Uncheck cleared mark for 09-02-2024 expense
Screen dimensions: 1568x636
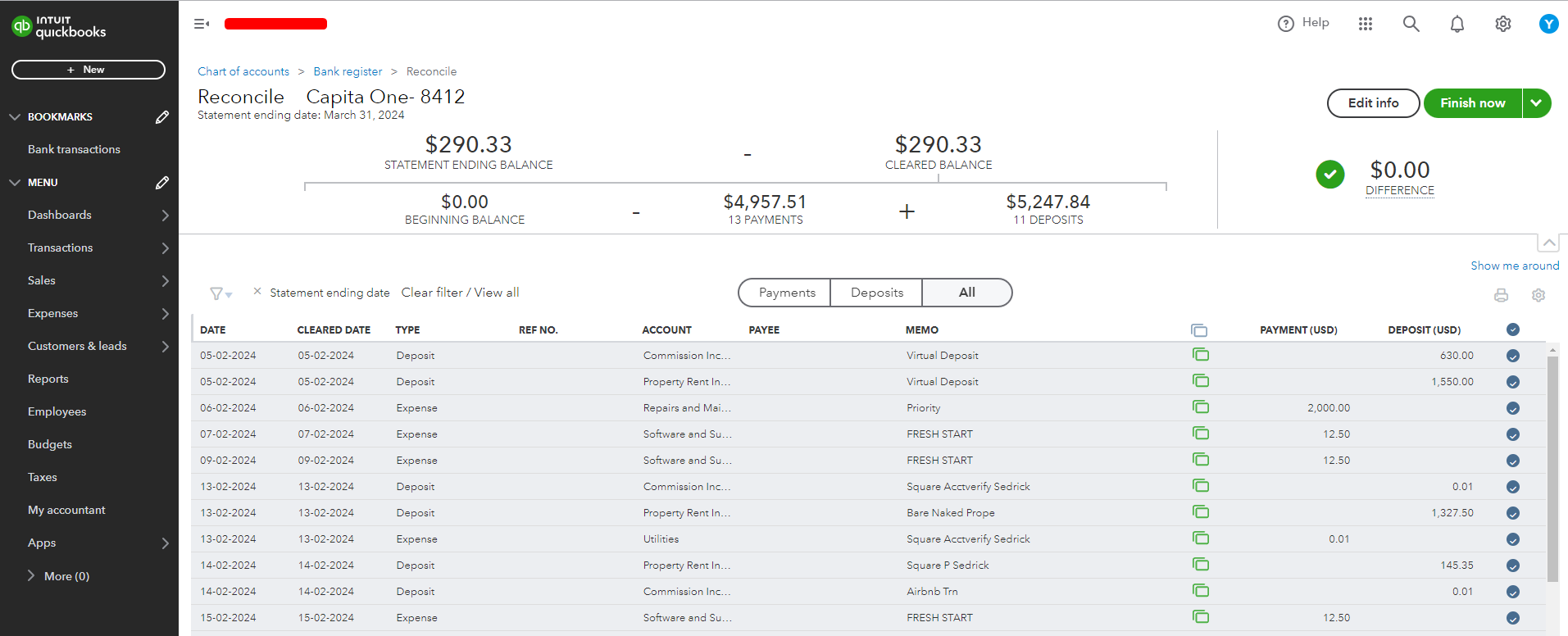[x=1513, y=461]
